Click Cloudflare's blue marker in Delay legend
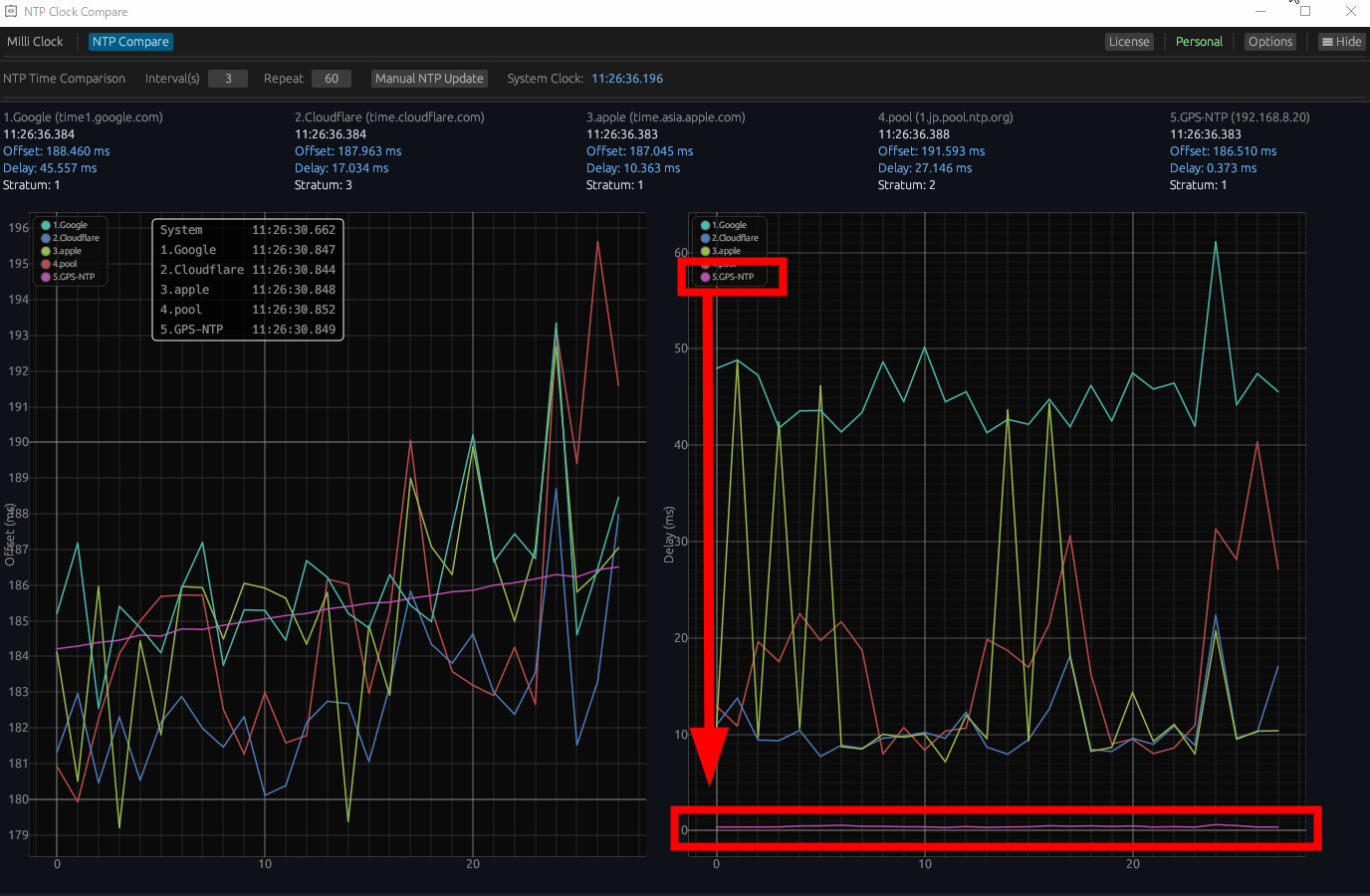Viewport: 1370px width, 896px height. pyautogui.click(x=705, y=238)
